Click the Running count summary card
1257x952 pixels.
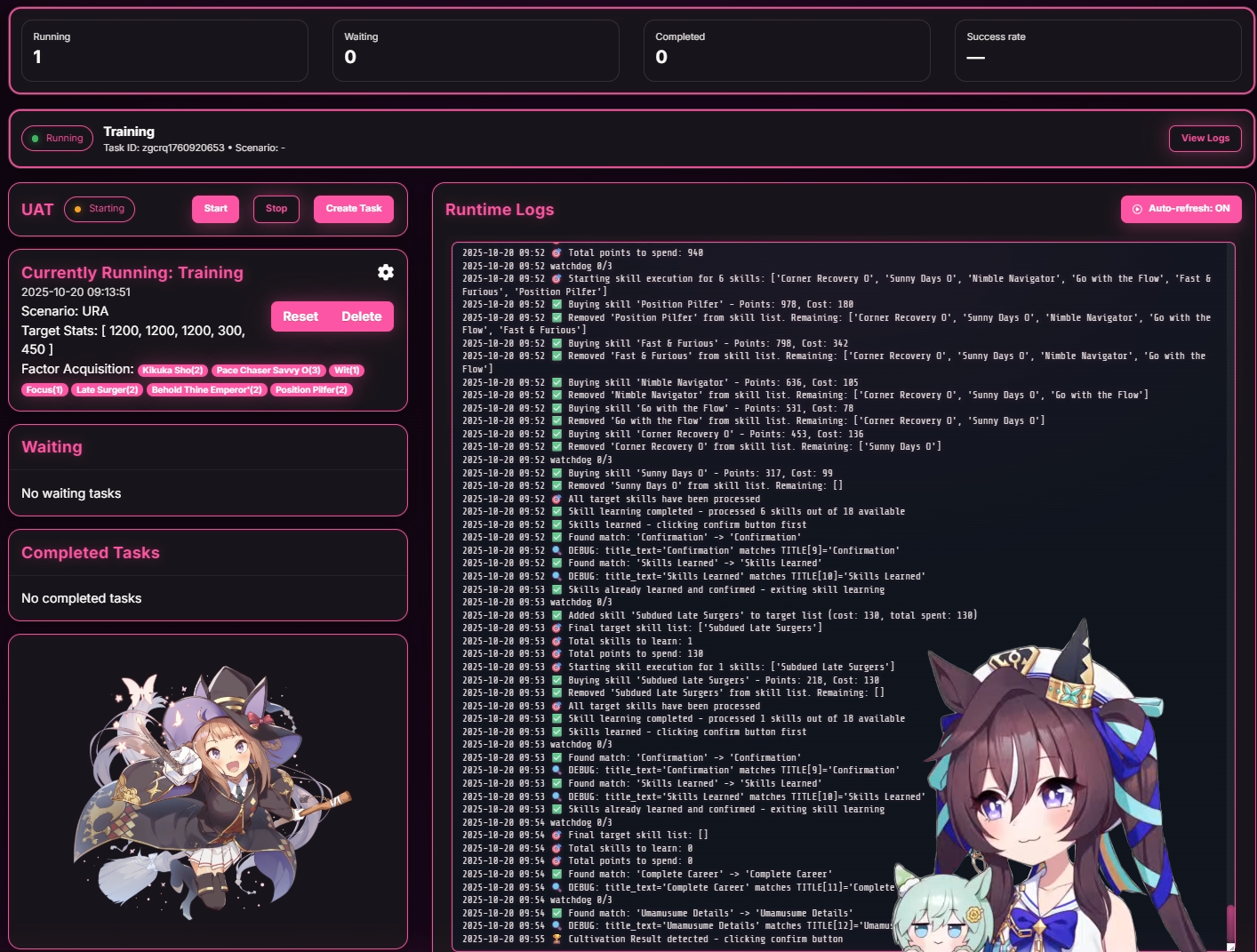point(164,51)
